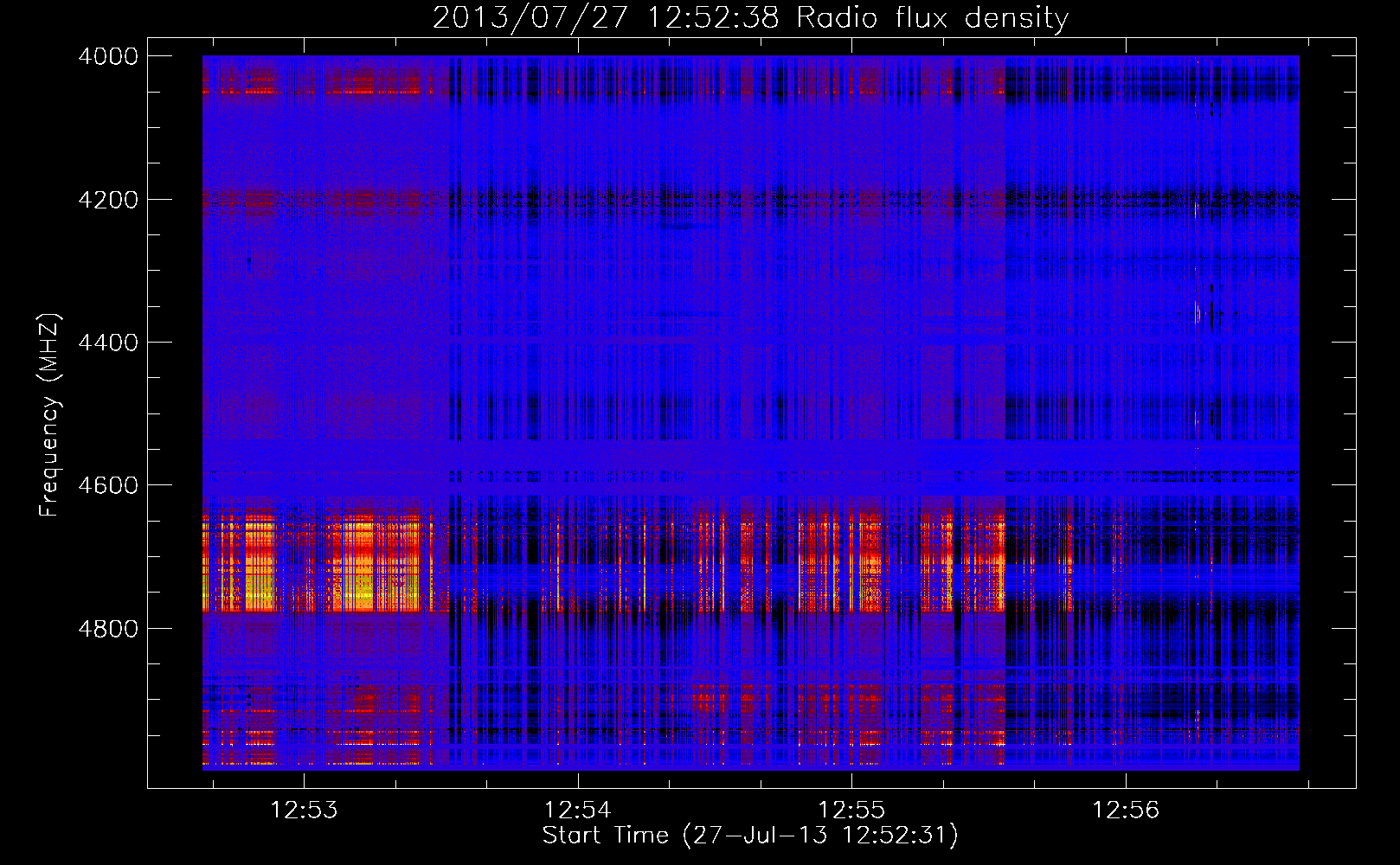Screen dimensions: 1400x865
Task: Click the 'Frequency (MHZ)' y-axis label
Action: point(49,415)
